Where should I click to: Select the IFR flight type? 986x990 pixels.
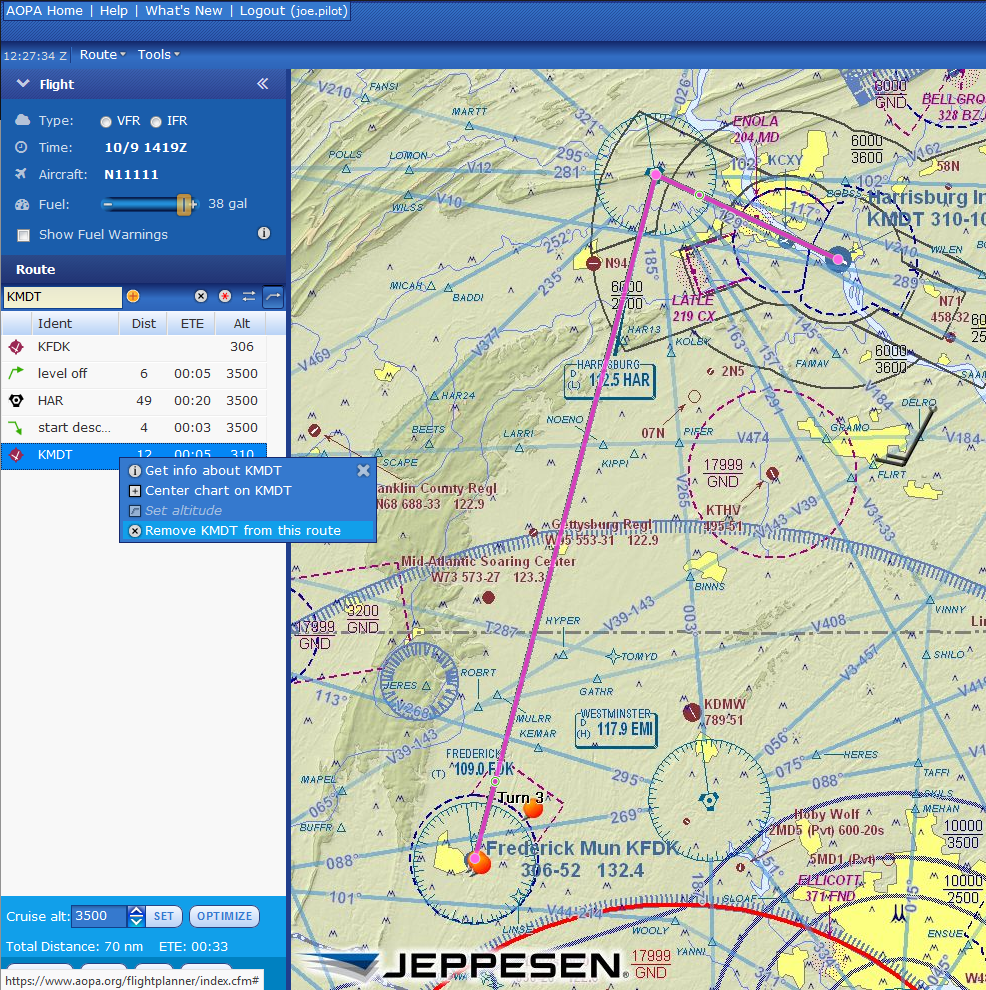point(156,121)
